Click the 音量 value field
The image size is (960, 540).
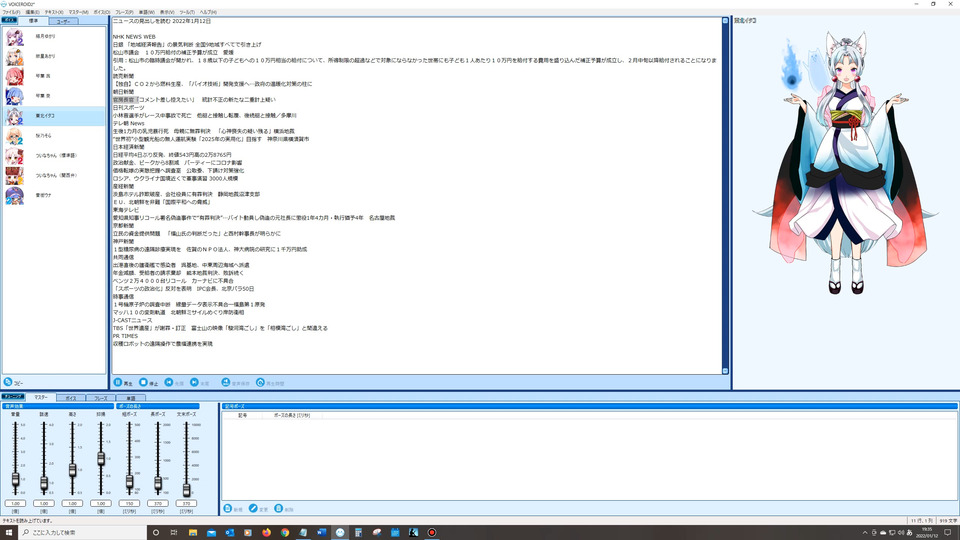click(x=15, y=503)
